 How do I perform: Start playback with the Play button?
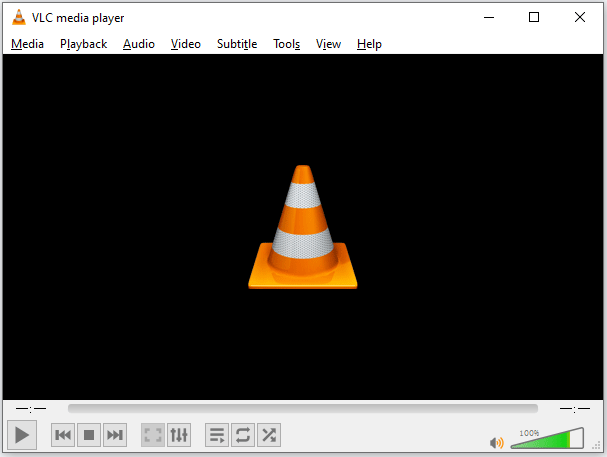(22, 435)
